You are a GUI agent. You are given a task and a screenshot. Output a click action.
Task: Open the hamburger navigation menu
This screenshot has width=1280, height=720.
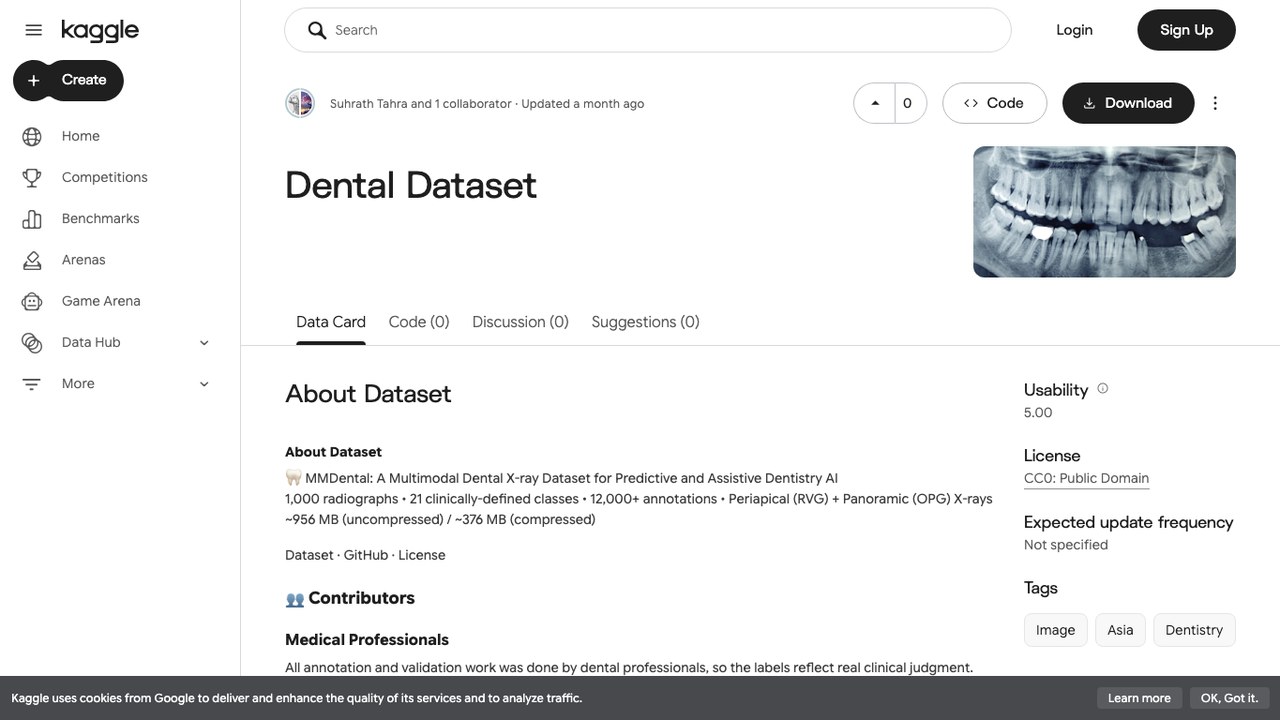pyautogui.click(x=34, y=30)
